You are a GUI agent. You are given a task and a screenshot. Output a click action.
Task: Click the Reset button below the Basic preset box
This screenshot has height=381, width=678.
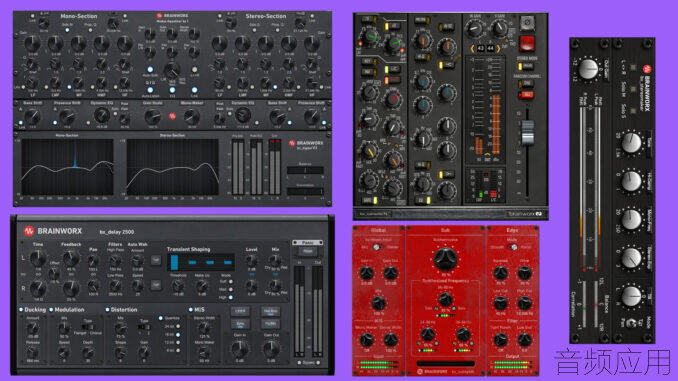[x=307, y=251]
